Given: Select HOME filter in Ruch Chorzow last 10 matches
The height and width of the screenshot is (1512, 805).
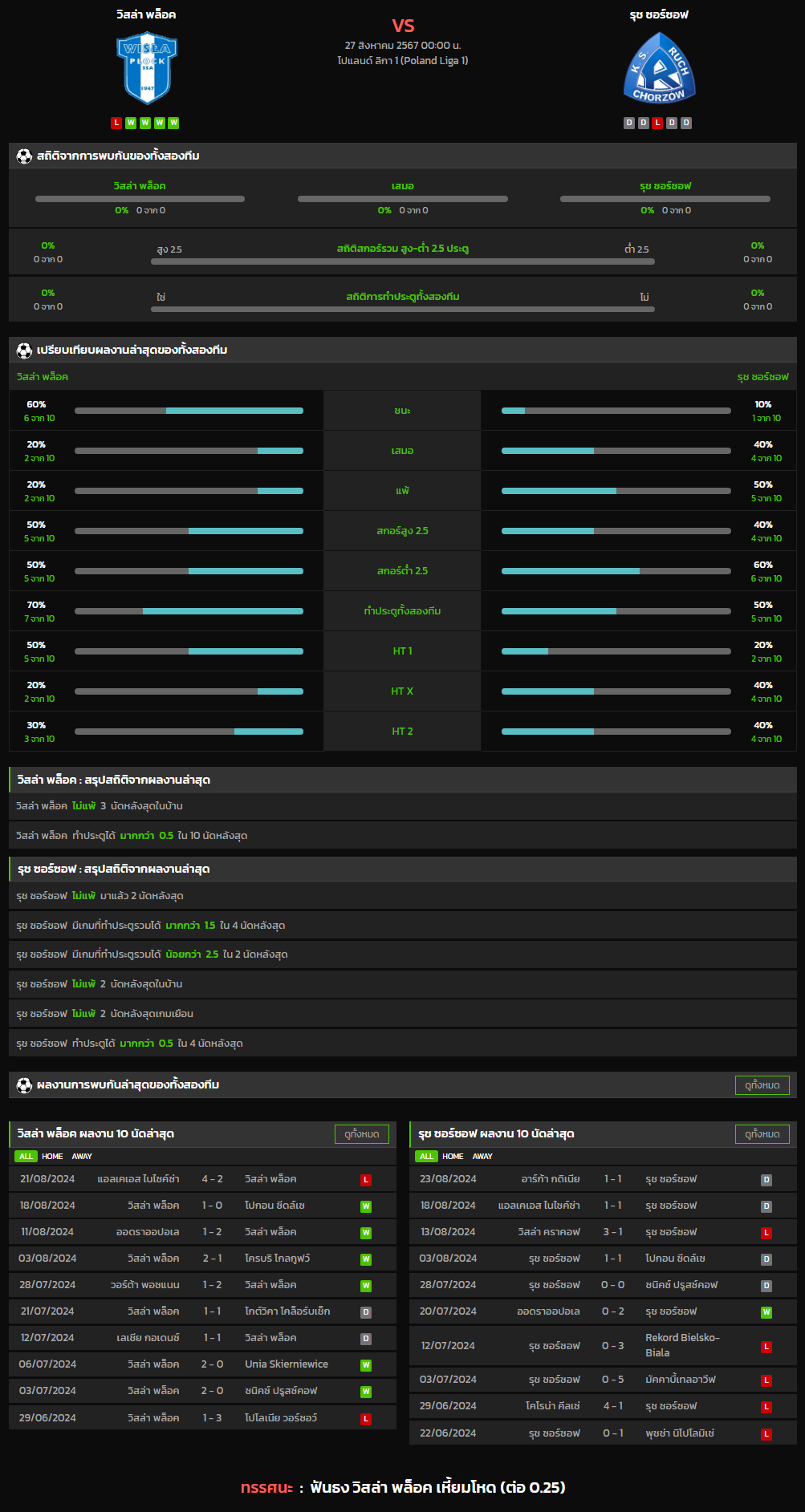Looking at the screenshot, I should coord(453,1156).
